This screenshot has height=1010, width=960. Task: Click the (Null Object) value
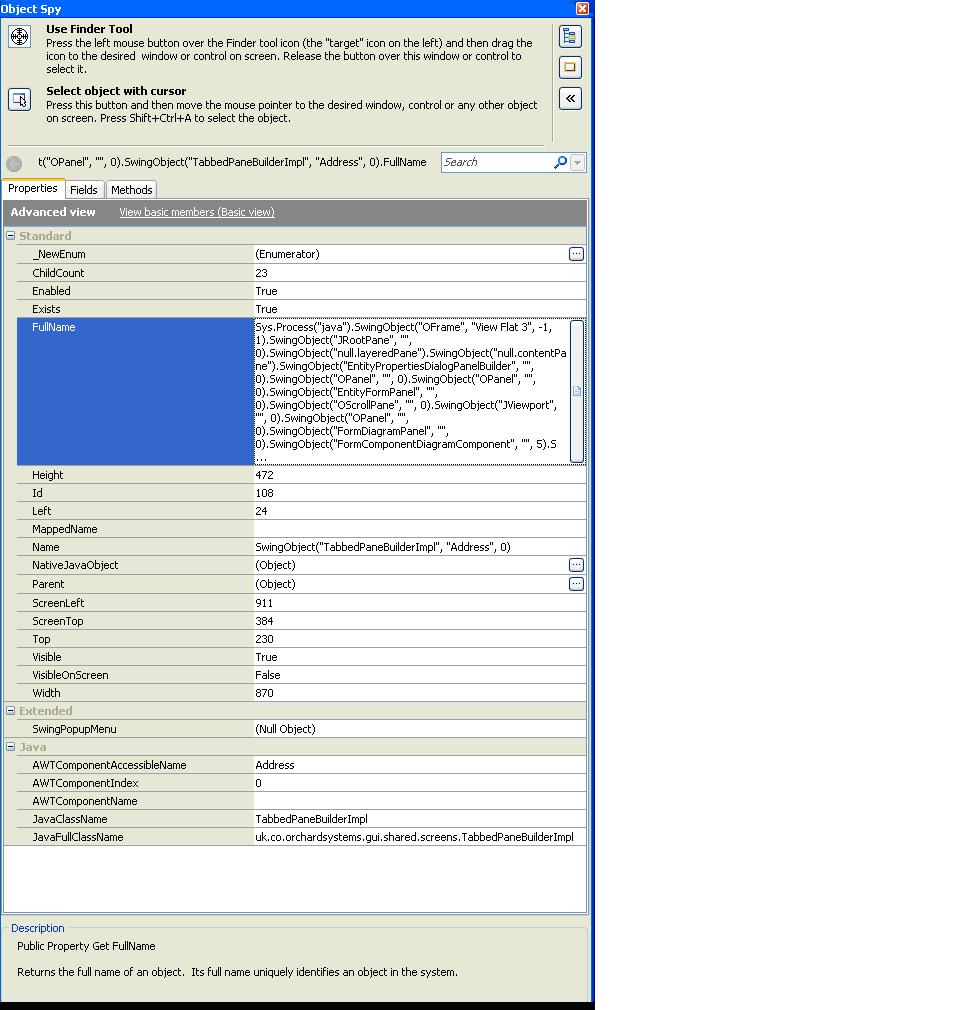tap(285, 729)
